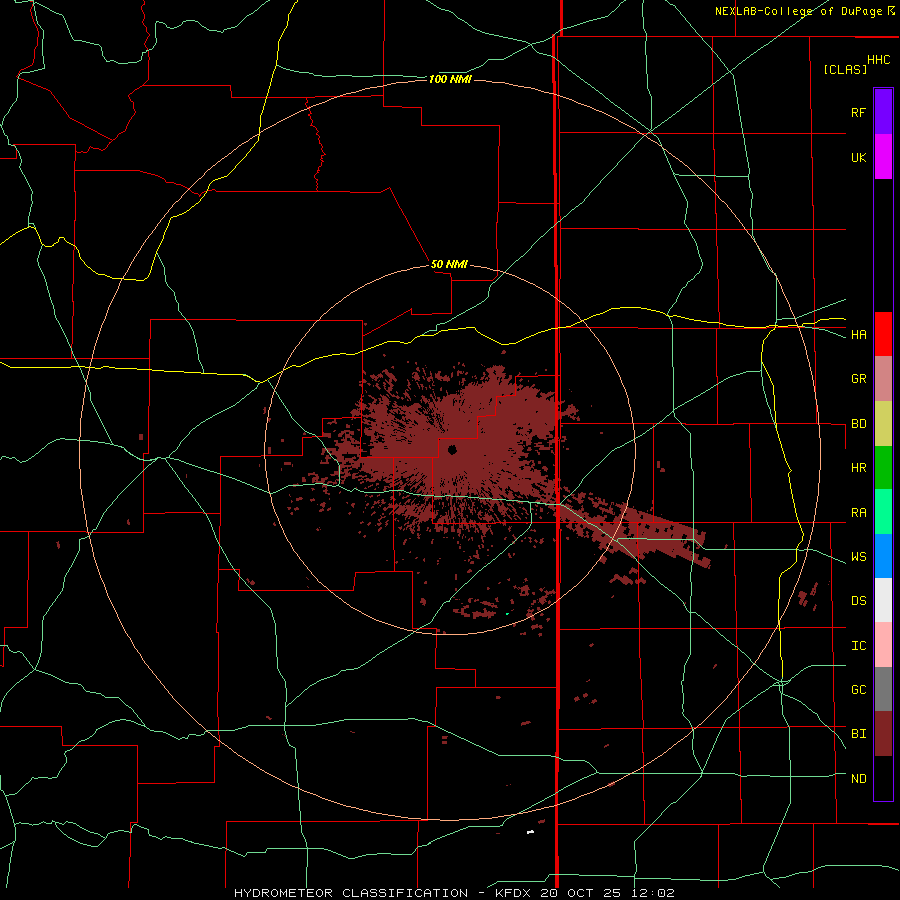
Task: Click the UK magenta legend swatch
Action: coord(883,157)
